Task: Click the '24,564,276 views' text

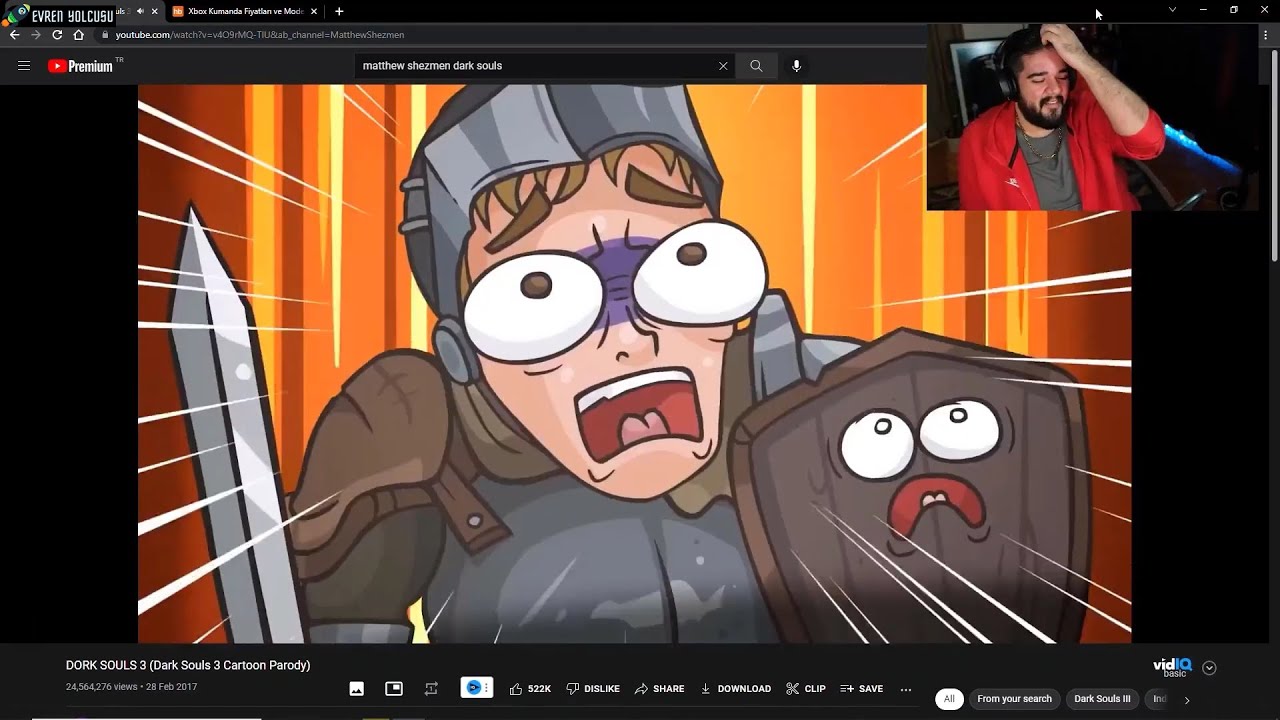Action: point(101,687)
